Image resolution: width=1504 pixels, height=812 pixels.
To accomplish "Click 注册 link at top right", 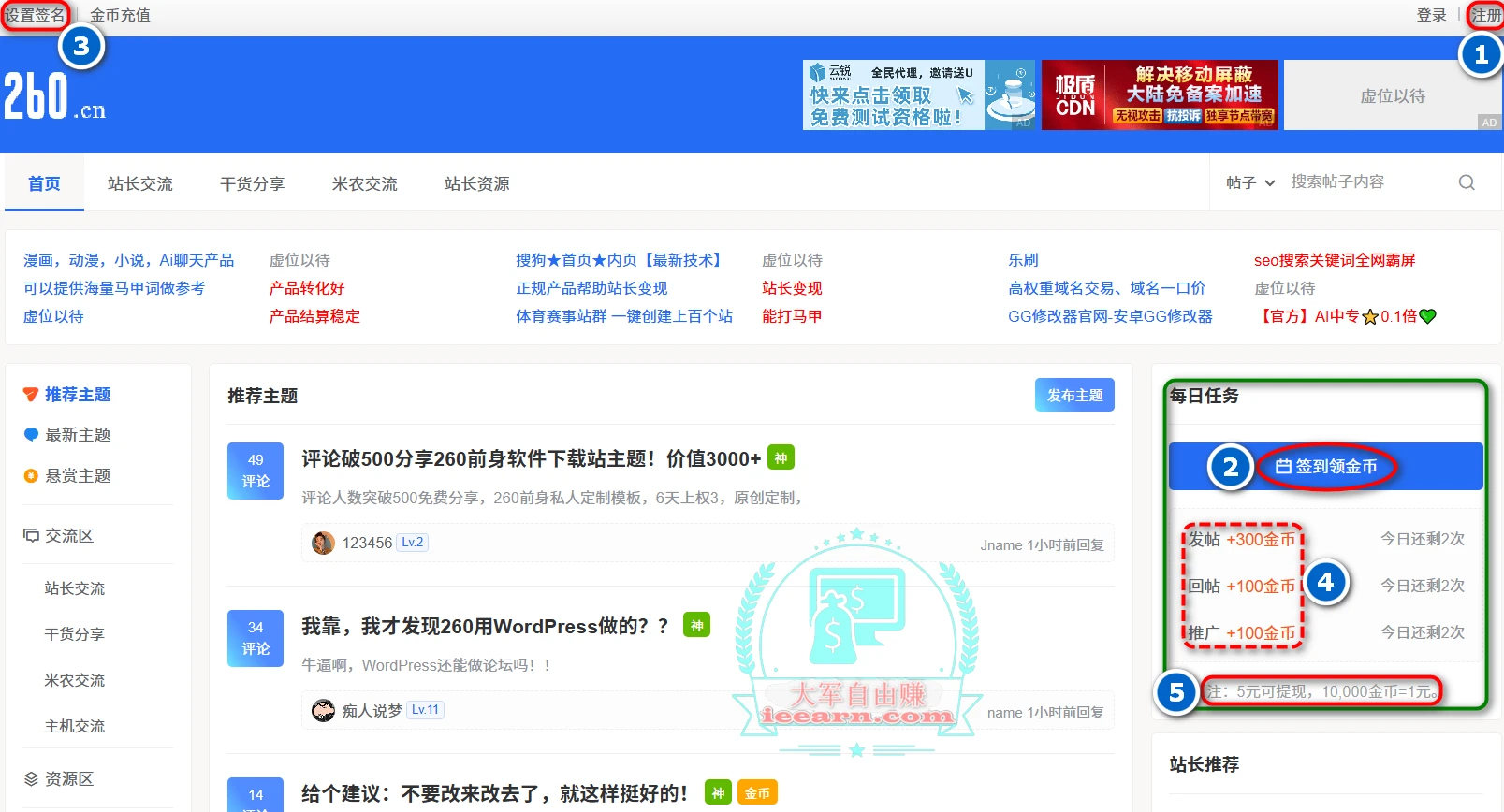I will pos(1485,15).
